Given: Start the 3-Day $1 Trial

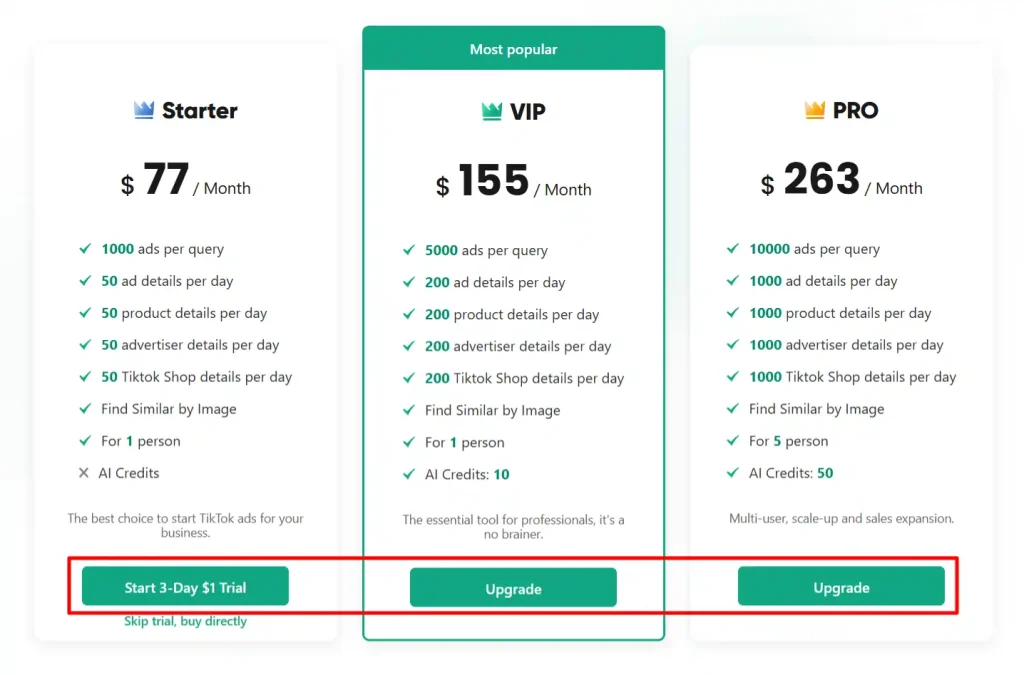Looking at the screenshot, I should click(x=185, y=586).
